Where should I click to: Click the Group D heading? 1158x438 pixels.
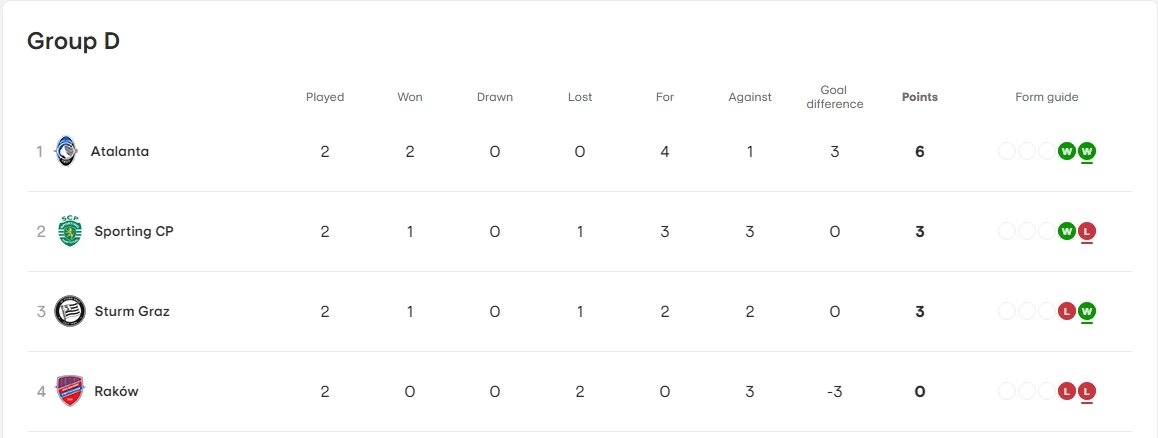pos(73,41)
